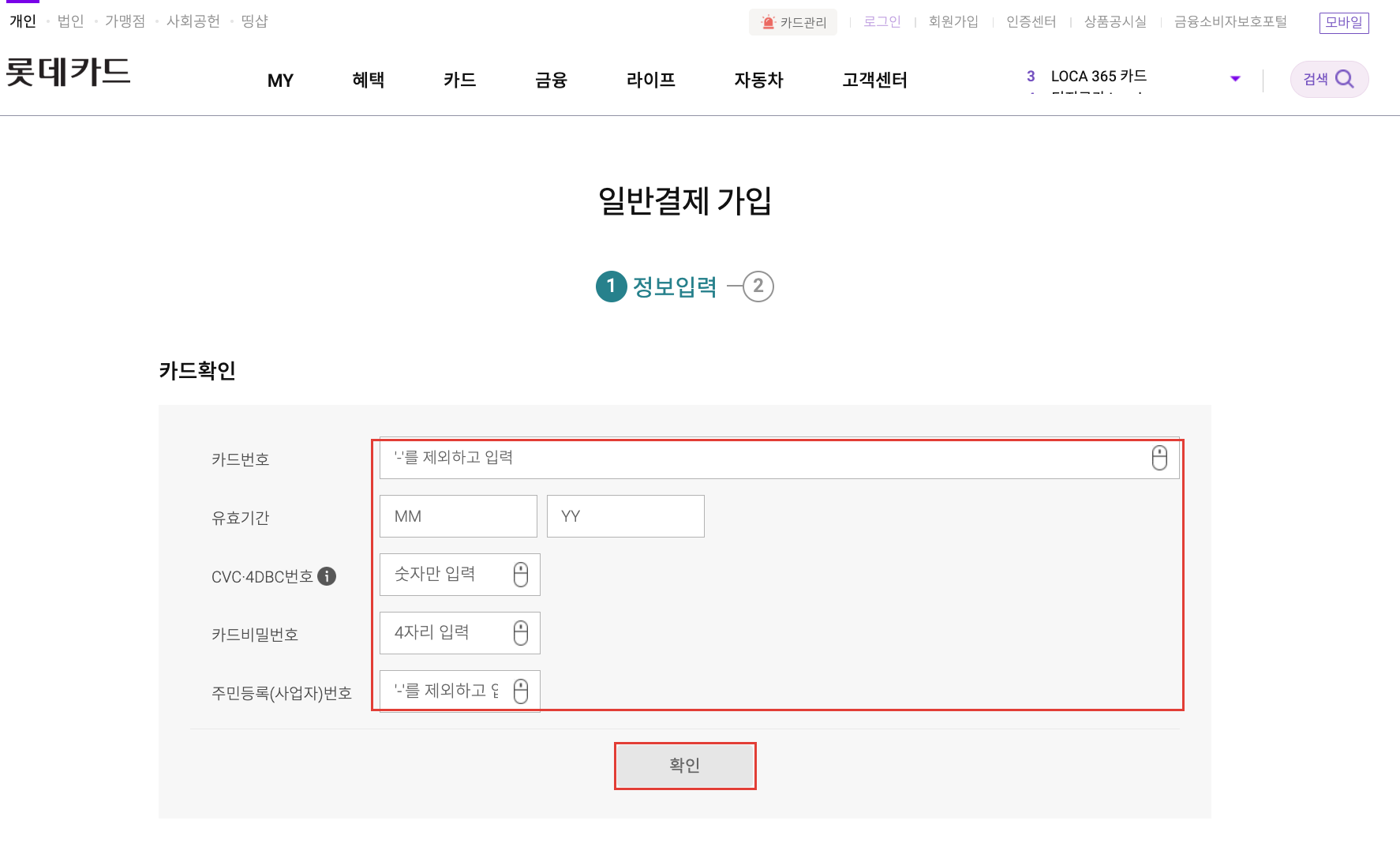Click step 2 circle indicator
The height and width of the screenshot is (843, 1400).
coord(758,287)
